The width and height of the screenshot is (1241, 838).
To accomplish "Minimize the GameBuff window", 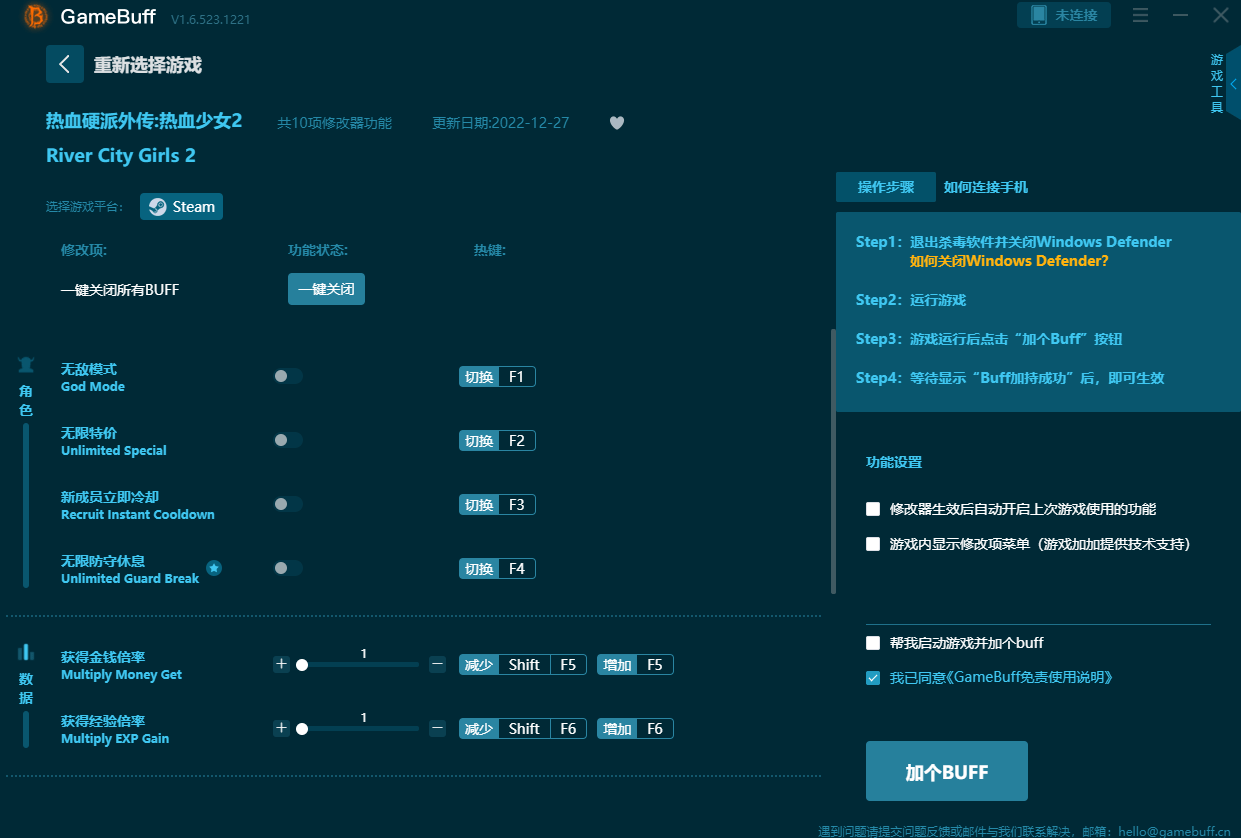I will tap(1181, 15).
